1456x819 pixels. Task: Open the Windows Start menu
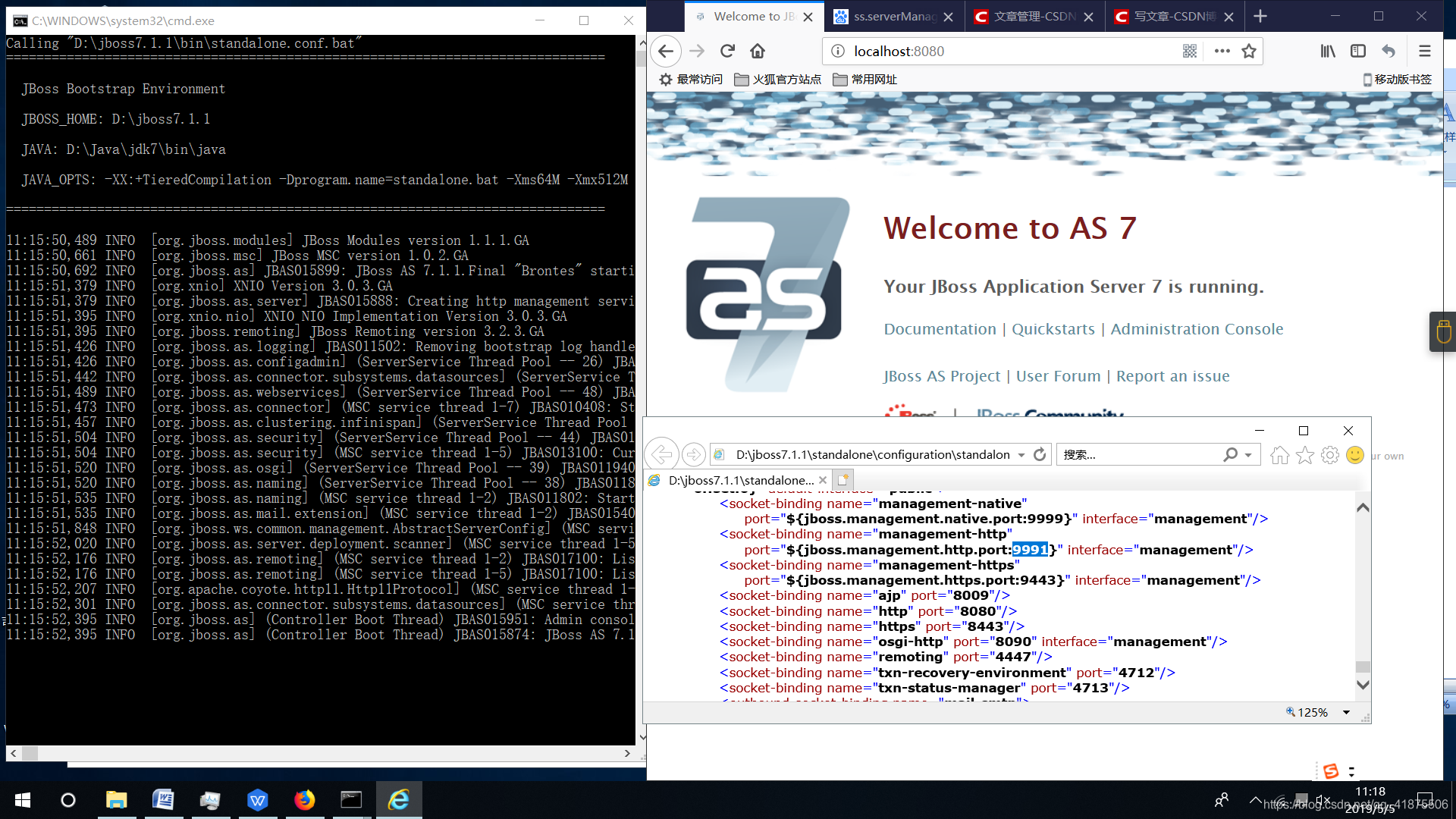pyautogui.click(x=22, y=800)
